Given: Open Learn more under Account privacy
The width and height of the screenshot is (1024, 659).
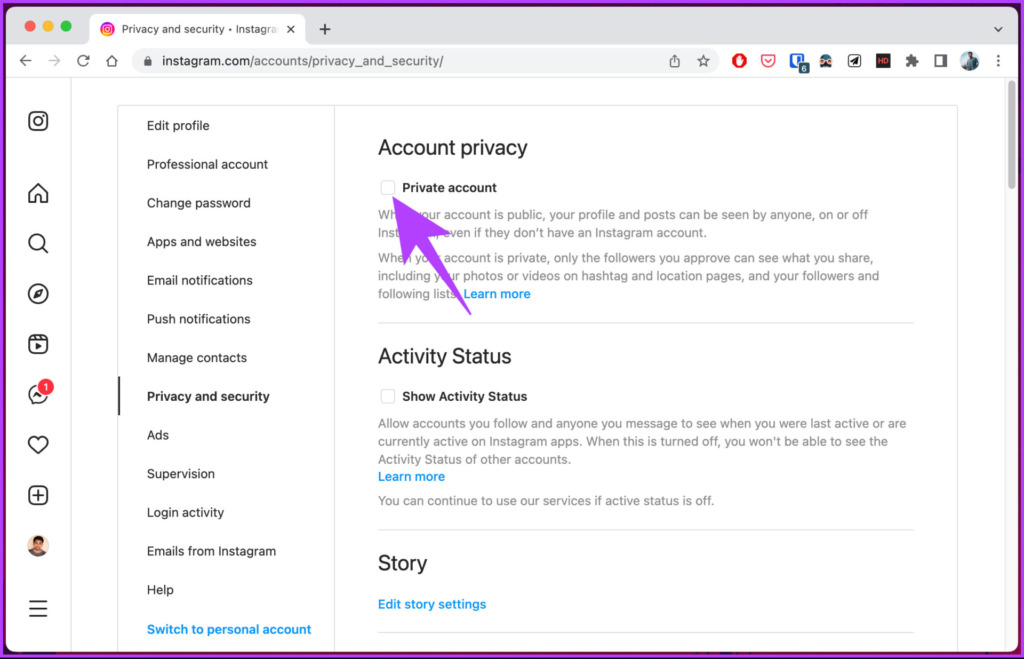Looking at the screenshot, I should point(497,293).
